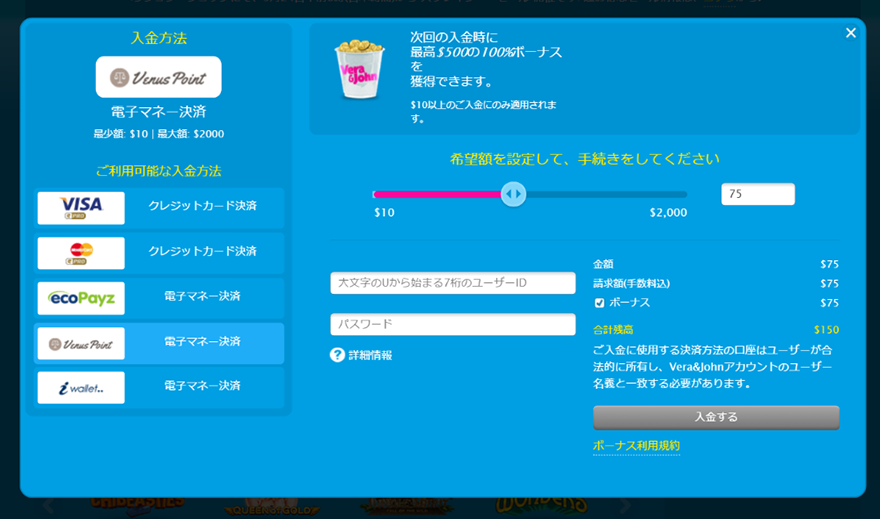This screenshot has height=519, width=880.
Task: Click the 合計残高 $150 value
Action: (826, 330)
